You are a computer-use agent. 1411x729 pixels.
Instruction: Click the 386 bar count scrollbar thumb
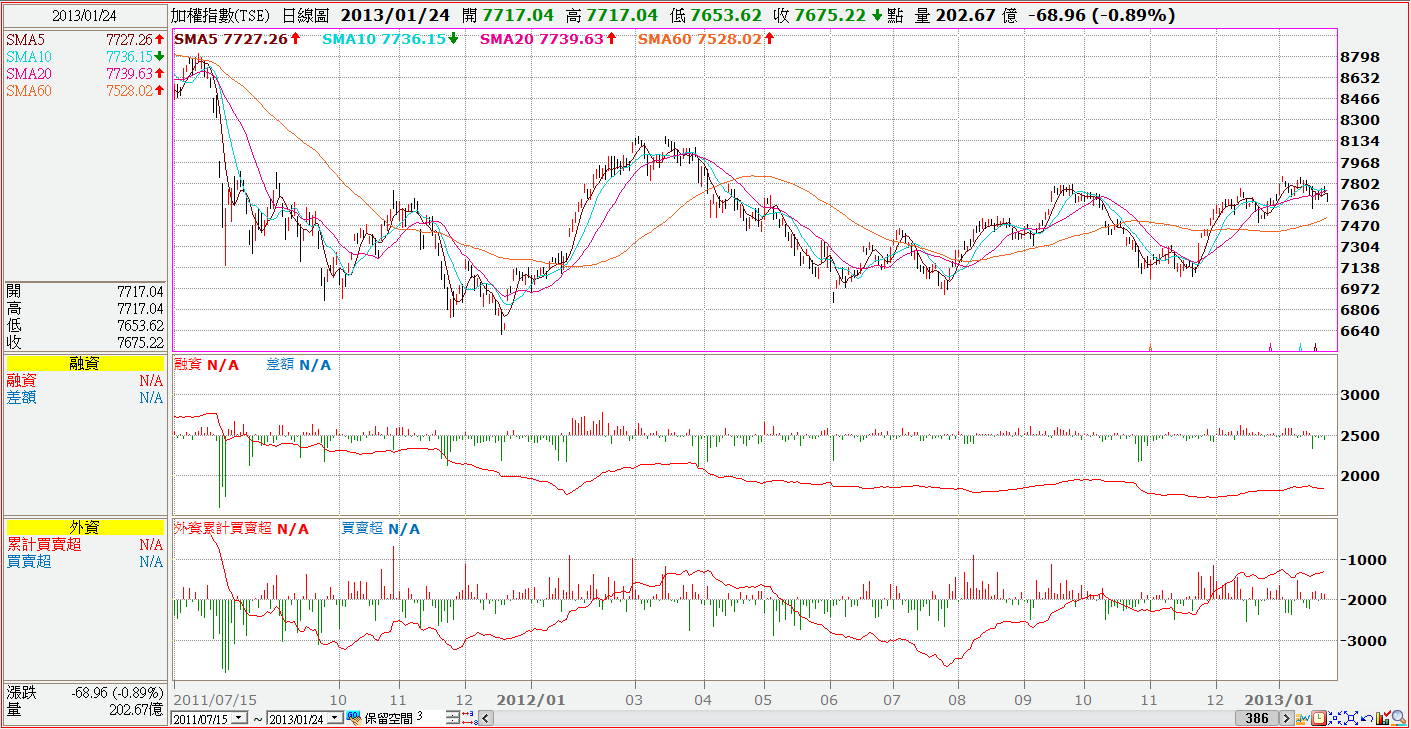pos(1257,718)
